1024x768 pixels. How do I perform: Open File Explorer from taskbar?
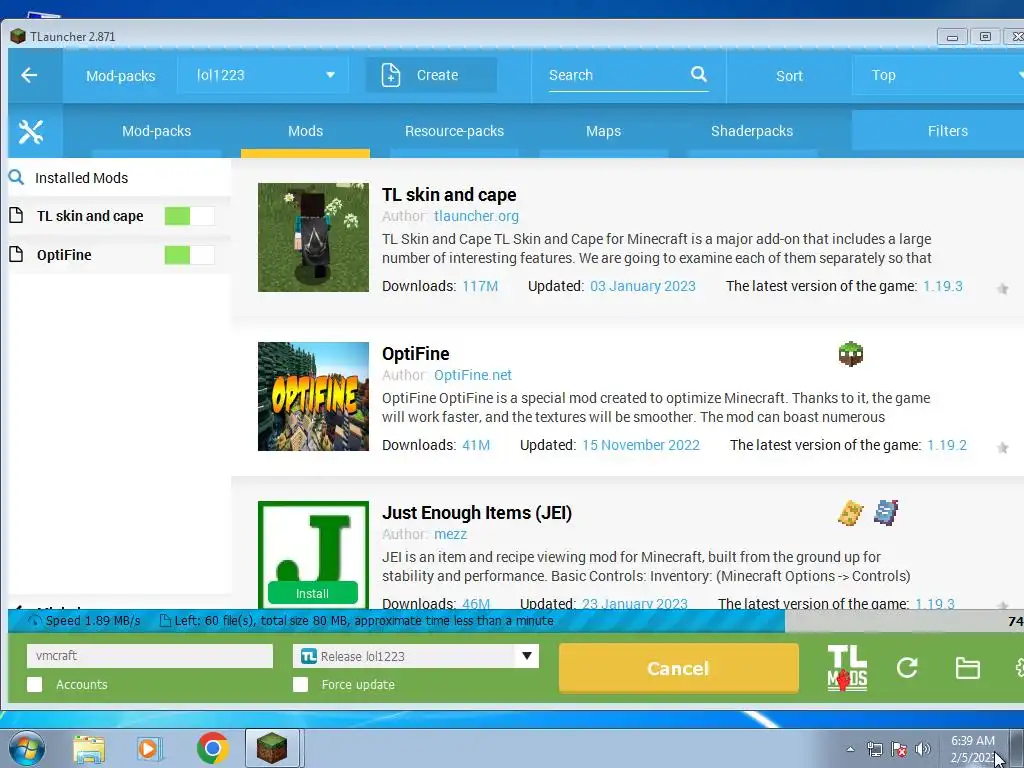89,748
